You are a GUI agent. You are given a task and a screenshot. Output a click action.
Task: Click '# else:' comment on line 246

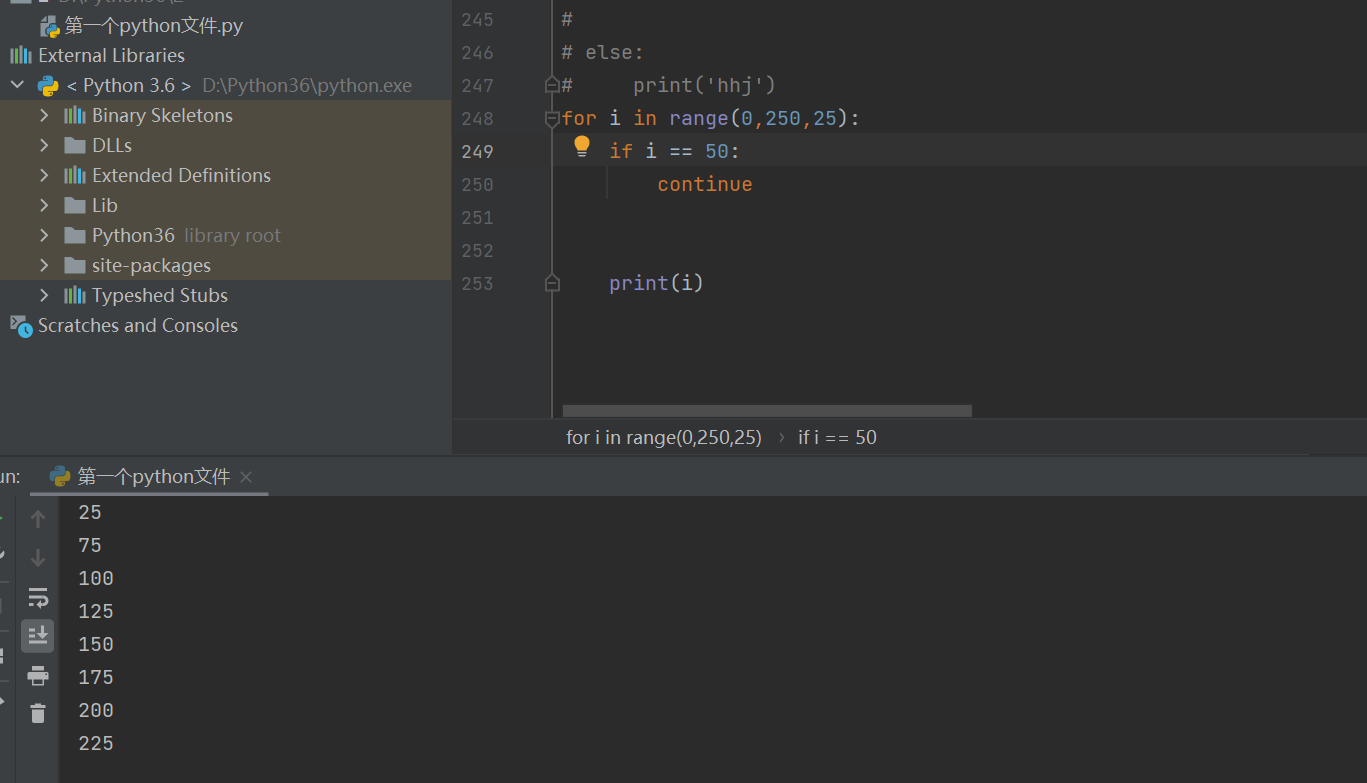click(603, 53)
